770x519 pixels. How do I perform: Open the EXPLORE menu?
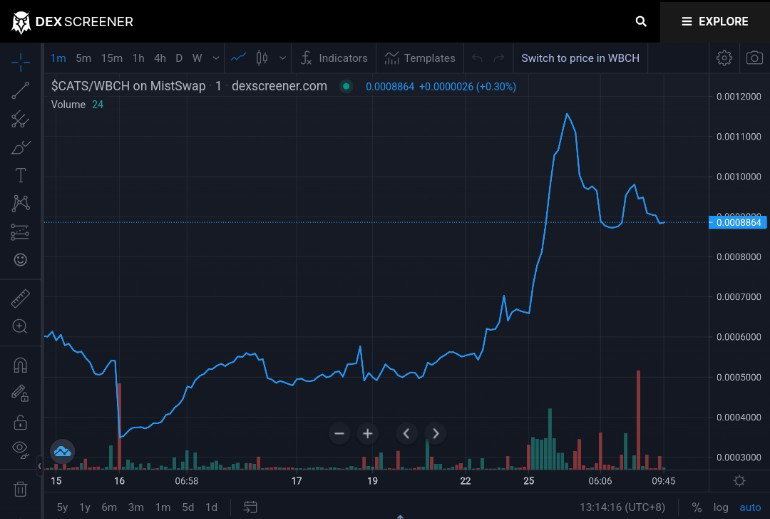[715, 21]
